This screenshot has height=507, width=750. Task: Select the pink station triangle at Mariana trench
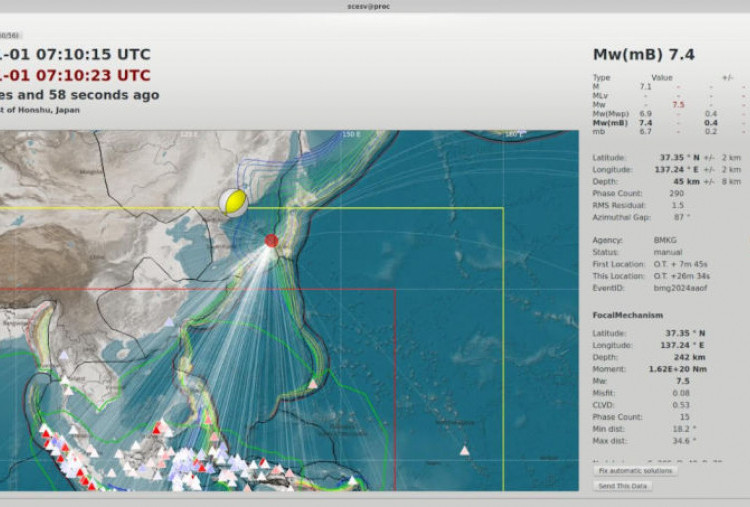pyautogui.click(x=312, y=384)
